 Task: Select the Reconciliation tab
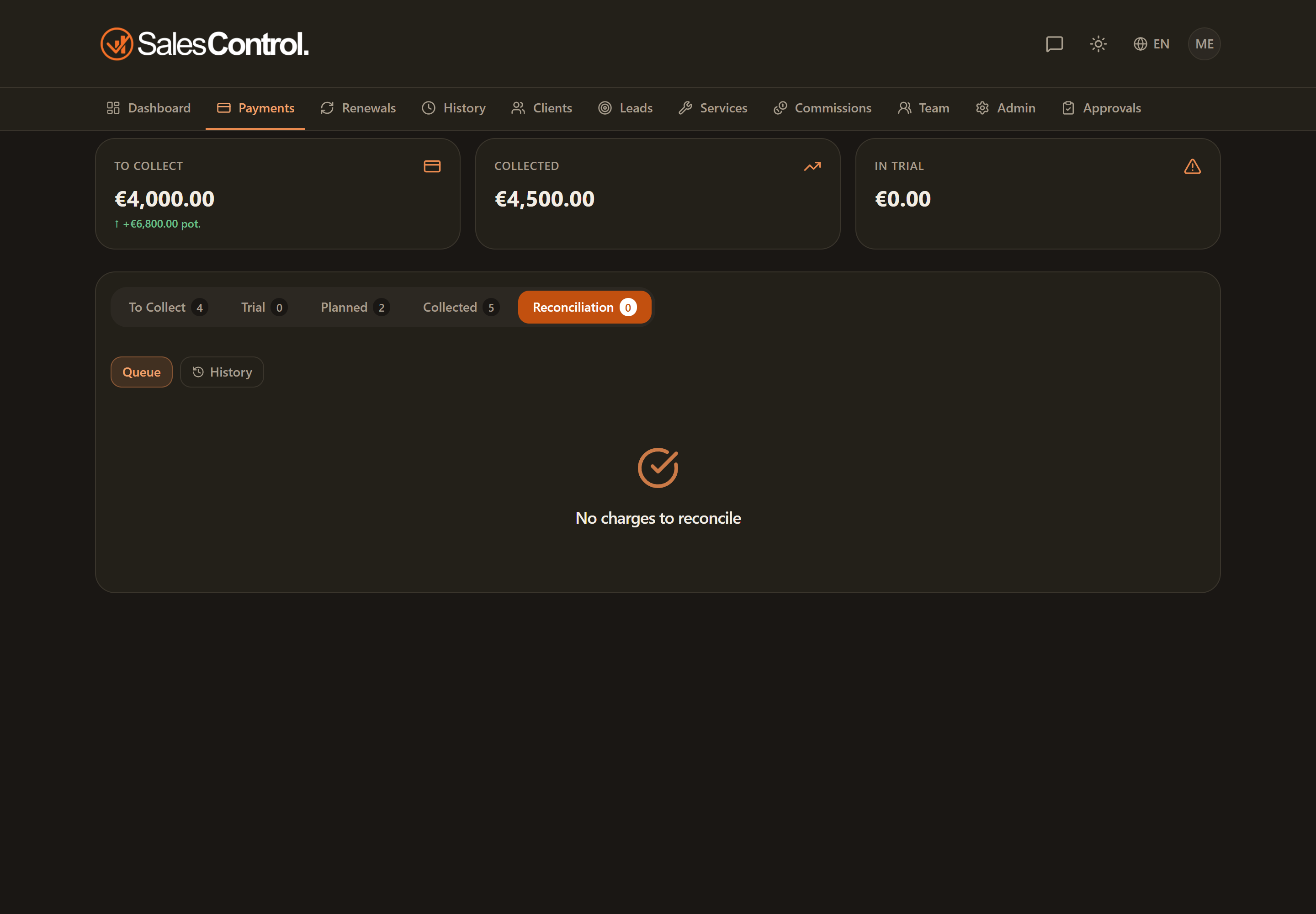pyautogui.click(x=584, y=308)
